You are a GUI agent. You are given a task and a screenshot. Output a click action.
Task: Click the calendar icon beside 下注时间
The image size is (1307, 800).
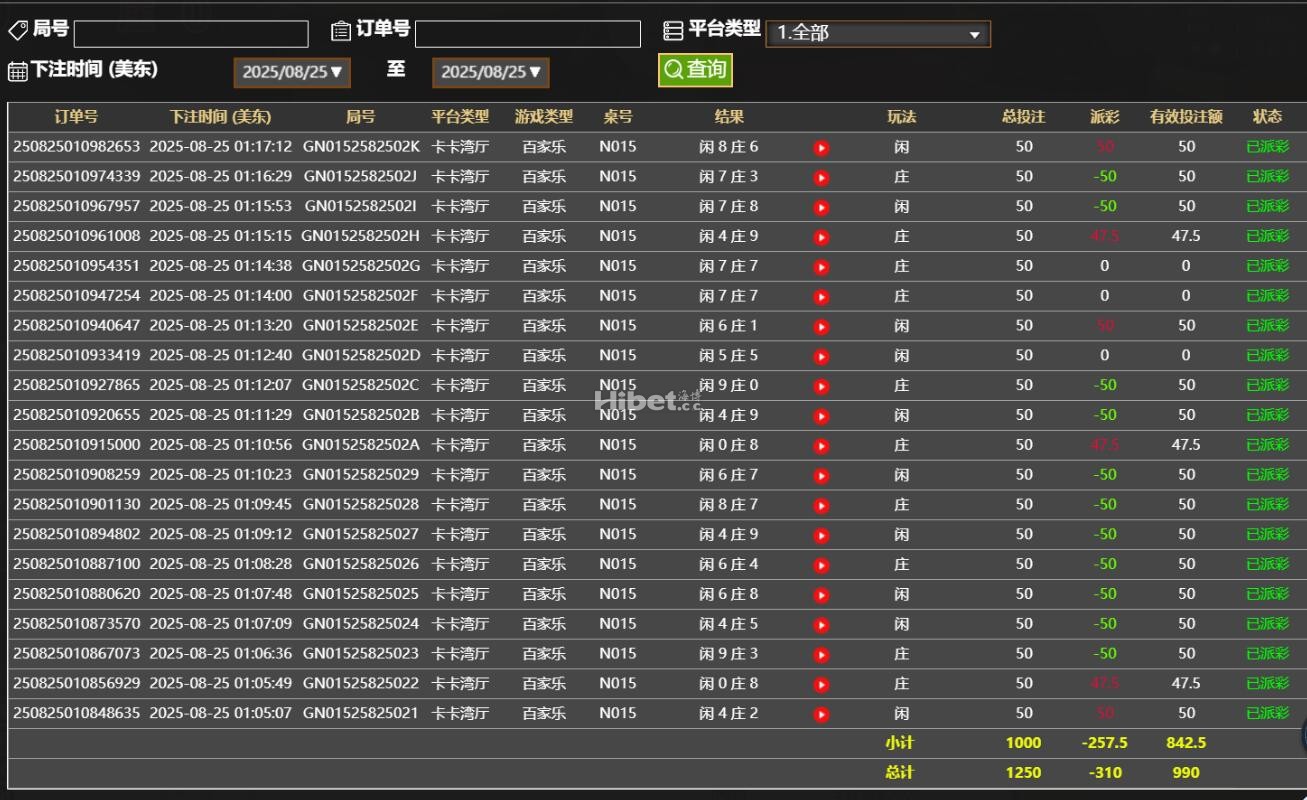point(17,71)
